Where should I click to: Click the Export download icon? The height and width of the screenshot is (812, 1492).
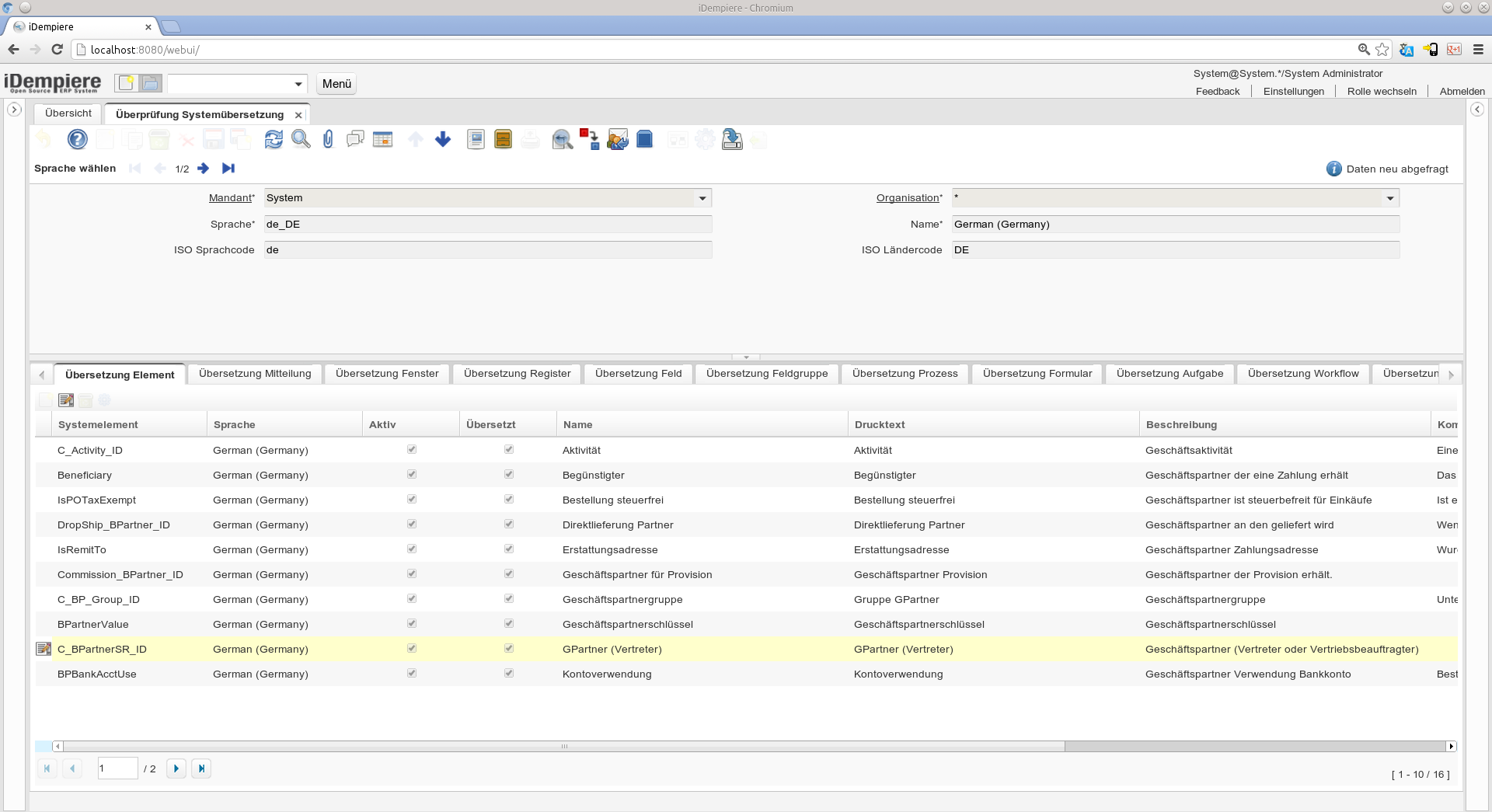732,139
